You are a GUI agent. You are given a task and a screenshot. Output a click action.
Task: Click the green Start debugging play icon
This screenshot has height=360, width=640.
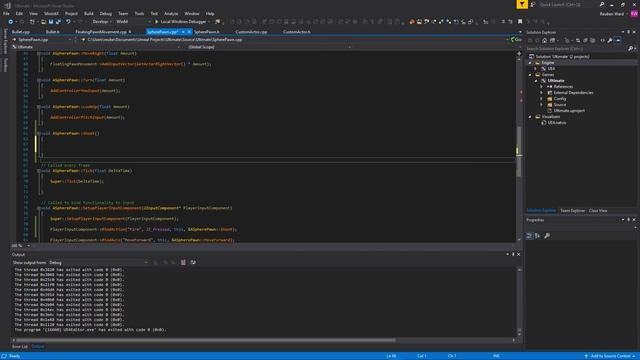click(x=156, y=22)
